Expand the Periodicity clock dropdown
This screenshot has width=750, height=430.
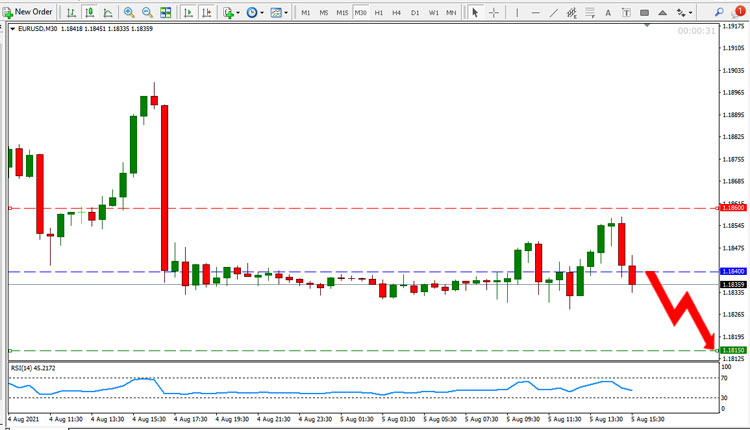point(255,13)
